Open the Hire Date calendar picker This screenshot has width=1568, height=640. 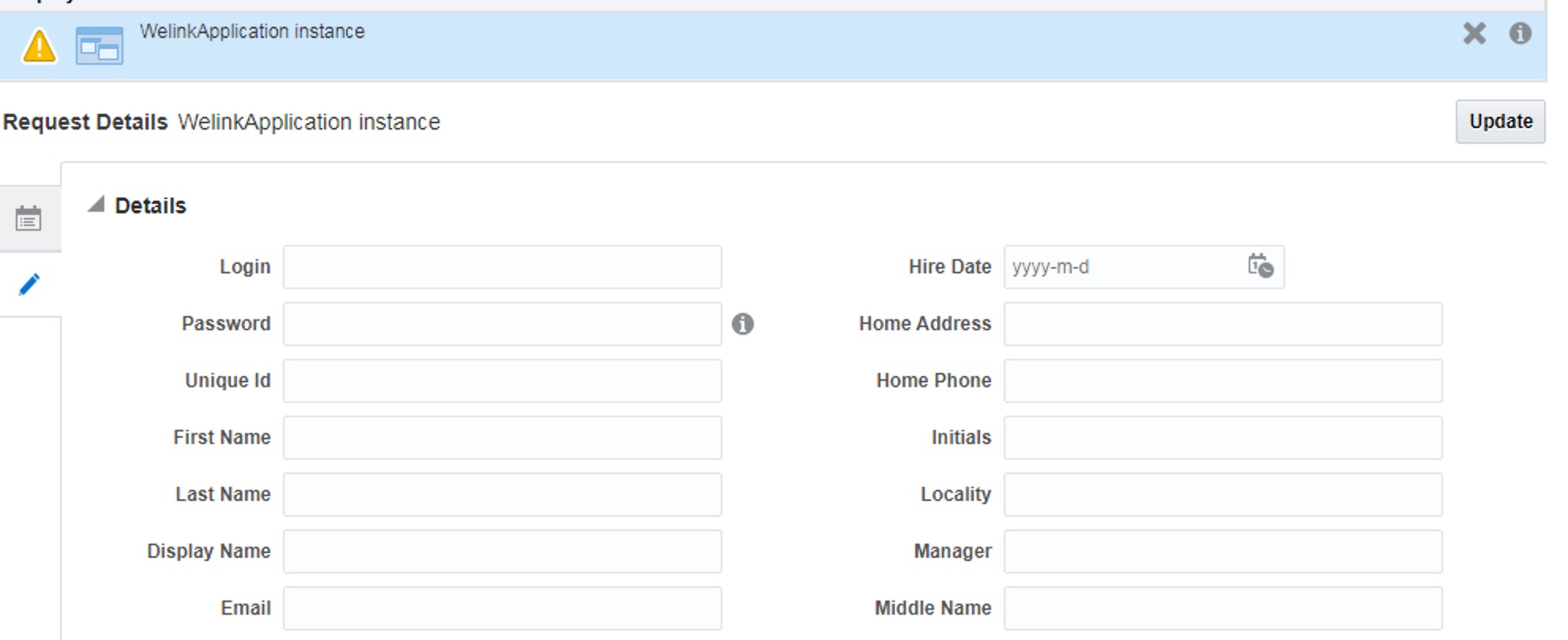tap(1261, 266)
